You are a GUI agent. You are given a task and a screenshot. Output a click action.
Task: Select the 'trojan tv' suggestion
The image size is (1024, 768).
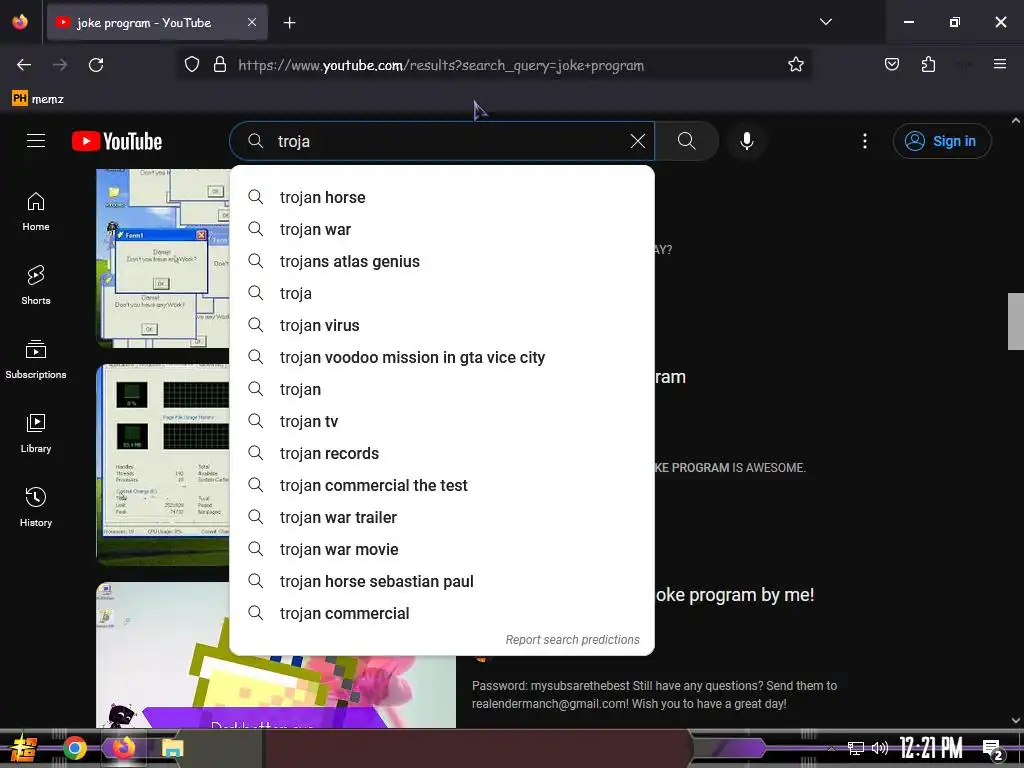[x=442, y=421]
